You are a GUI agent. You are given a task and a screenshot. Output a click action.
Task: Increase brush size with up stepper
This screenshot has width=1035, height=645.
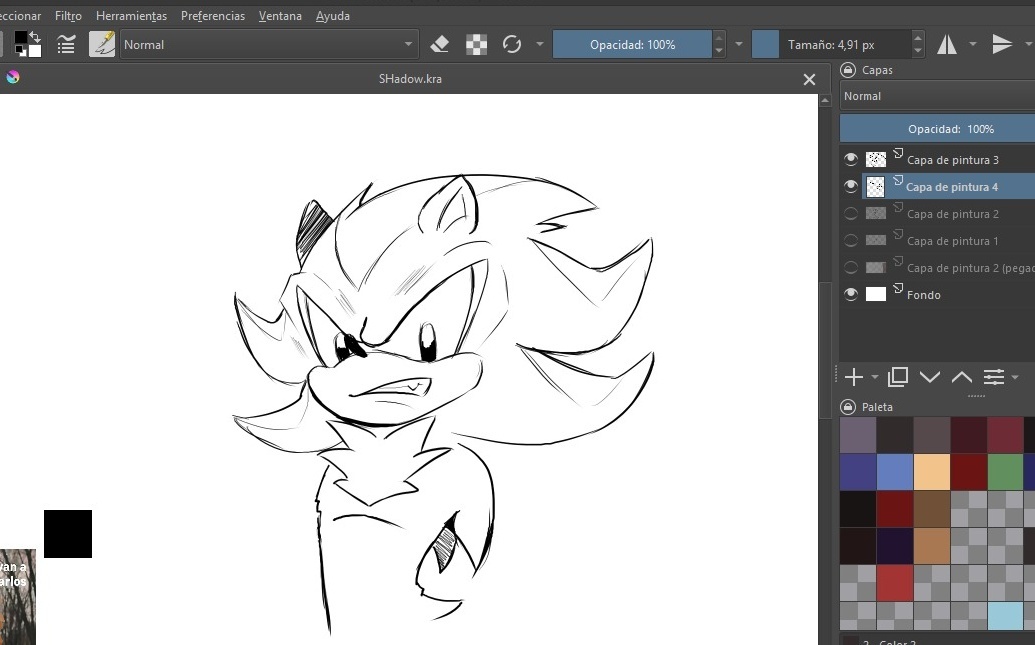918,38
